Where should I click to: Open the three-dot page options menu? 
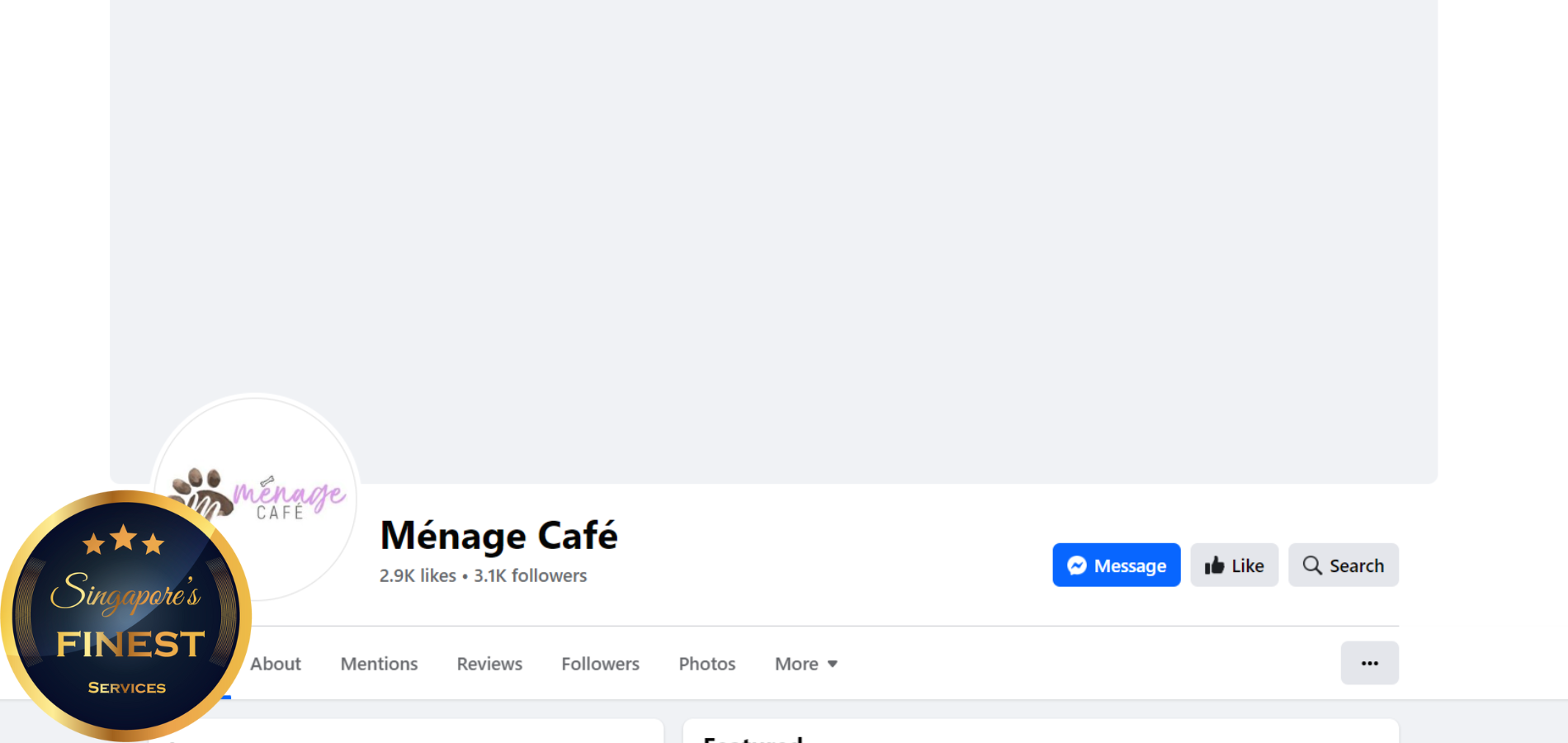pos(1369,663)
